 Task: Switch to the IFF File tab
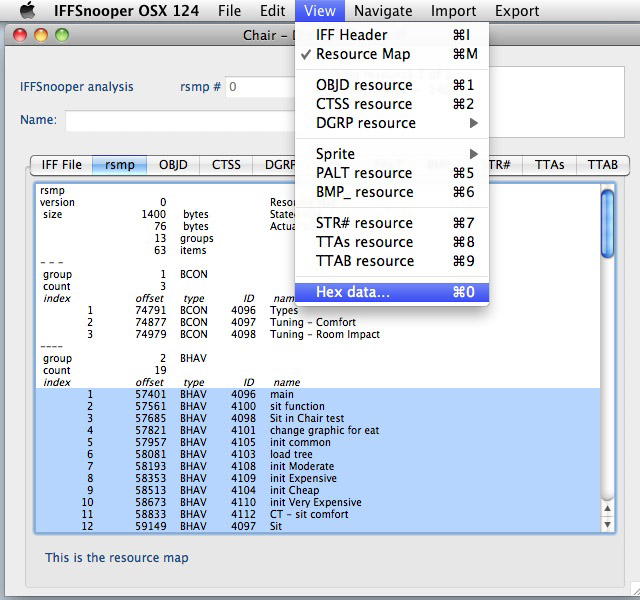[x=62, y=165]
